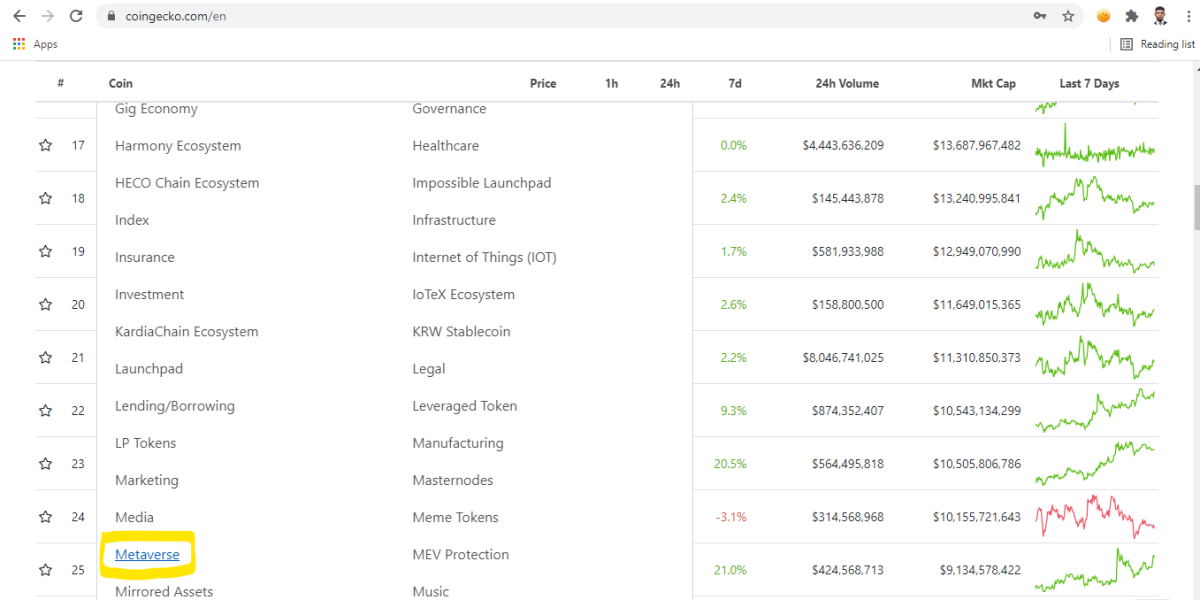The image size is (1200, 600).
Task: Go forward in browser history
Action: pyautogui.click(x=47, y=16)
